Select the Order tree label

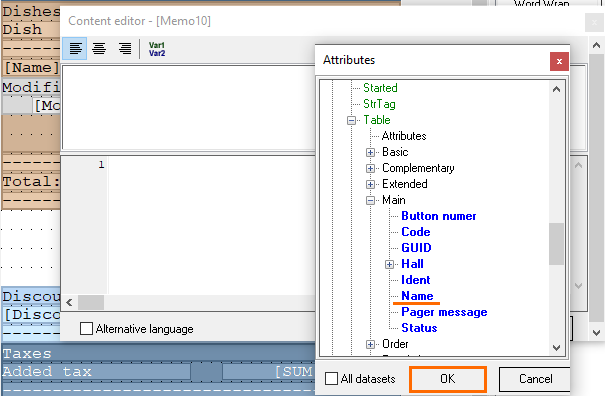tap(395, 344)
